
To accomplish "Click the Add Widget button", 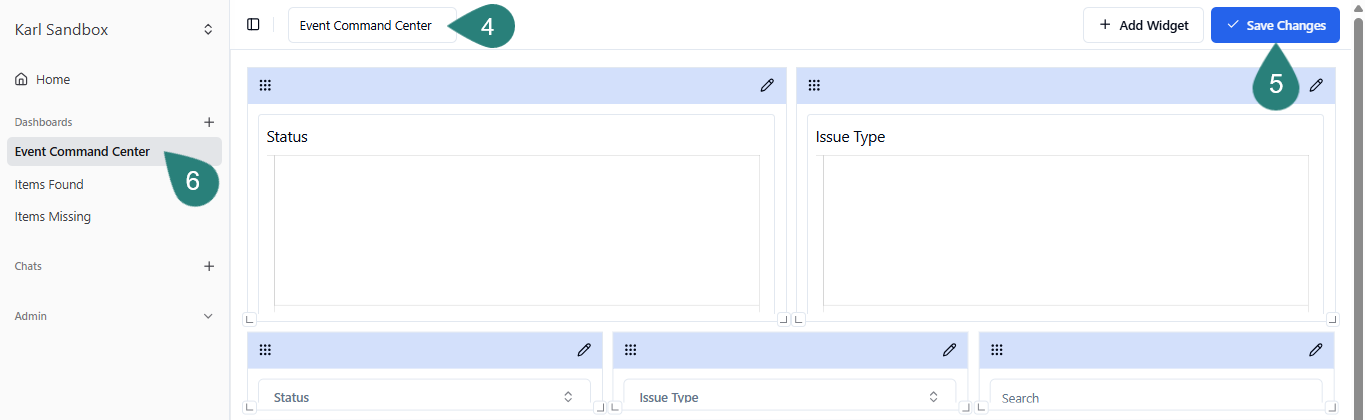I will point(1142,25).
